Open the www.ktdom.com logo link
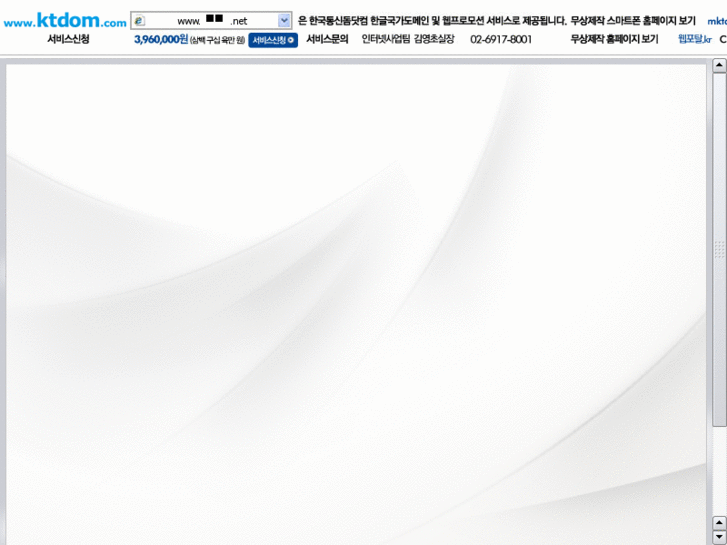 tap(65, 20)
